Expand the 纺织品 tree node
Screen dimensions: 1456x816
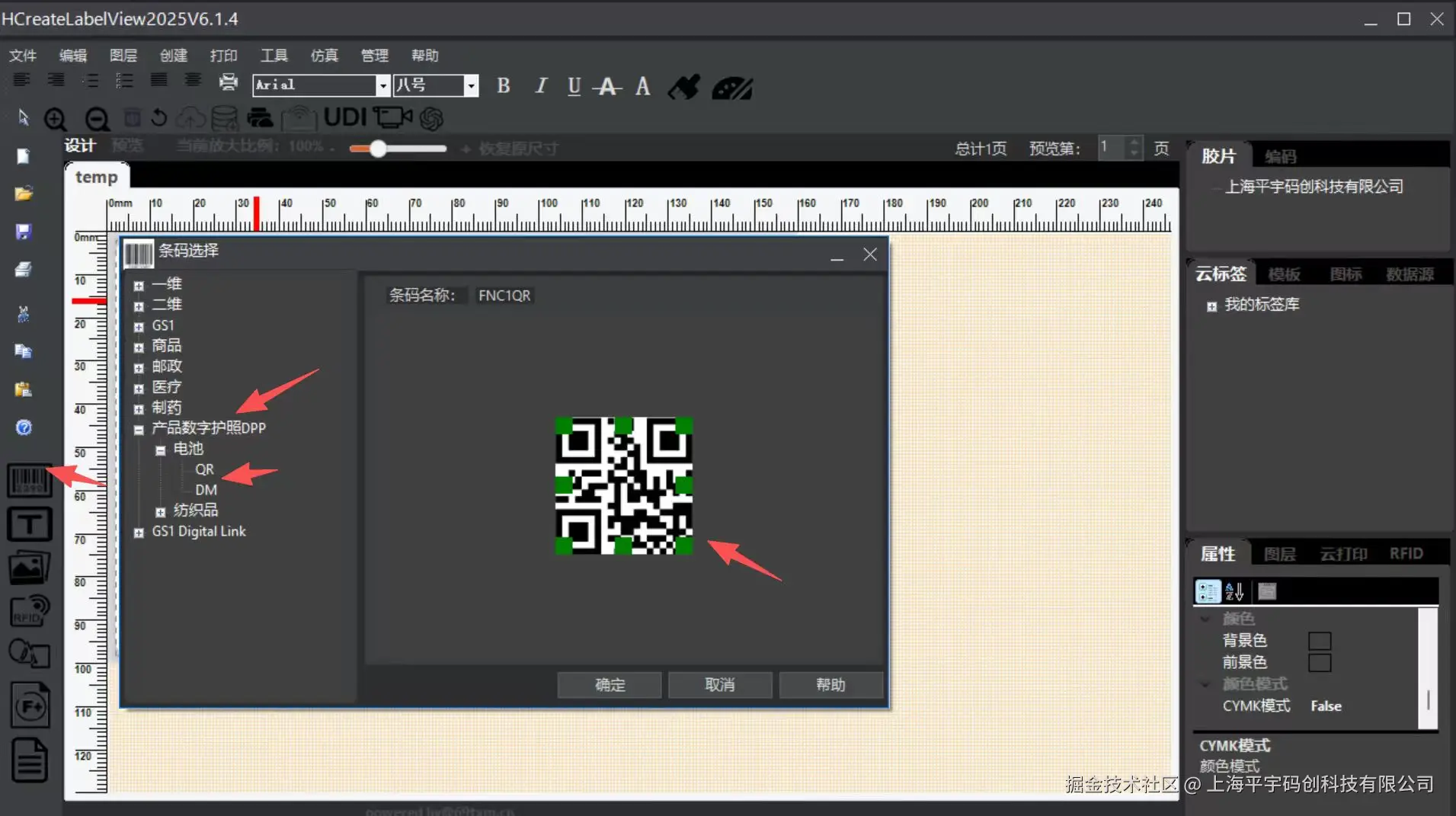tap(160, 512)
